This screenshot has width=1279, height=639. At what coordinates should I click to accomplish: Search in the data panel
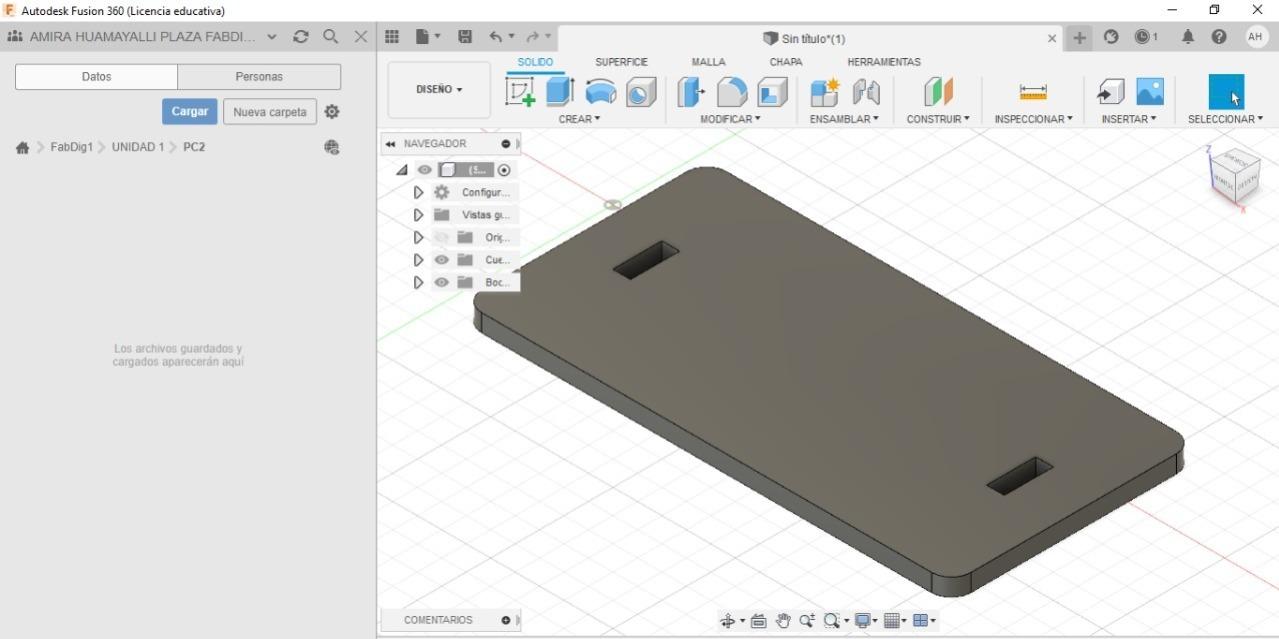coord(331,37)
